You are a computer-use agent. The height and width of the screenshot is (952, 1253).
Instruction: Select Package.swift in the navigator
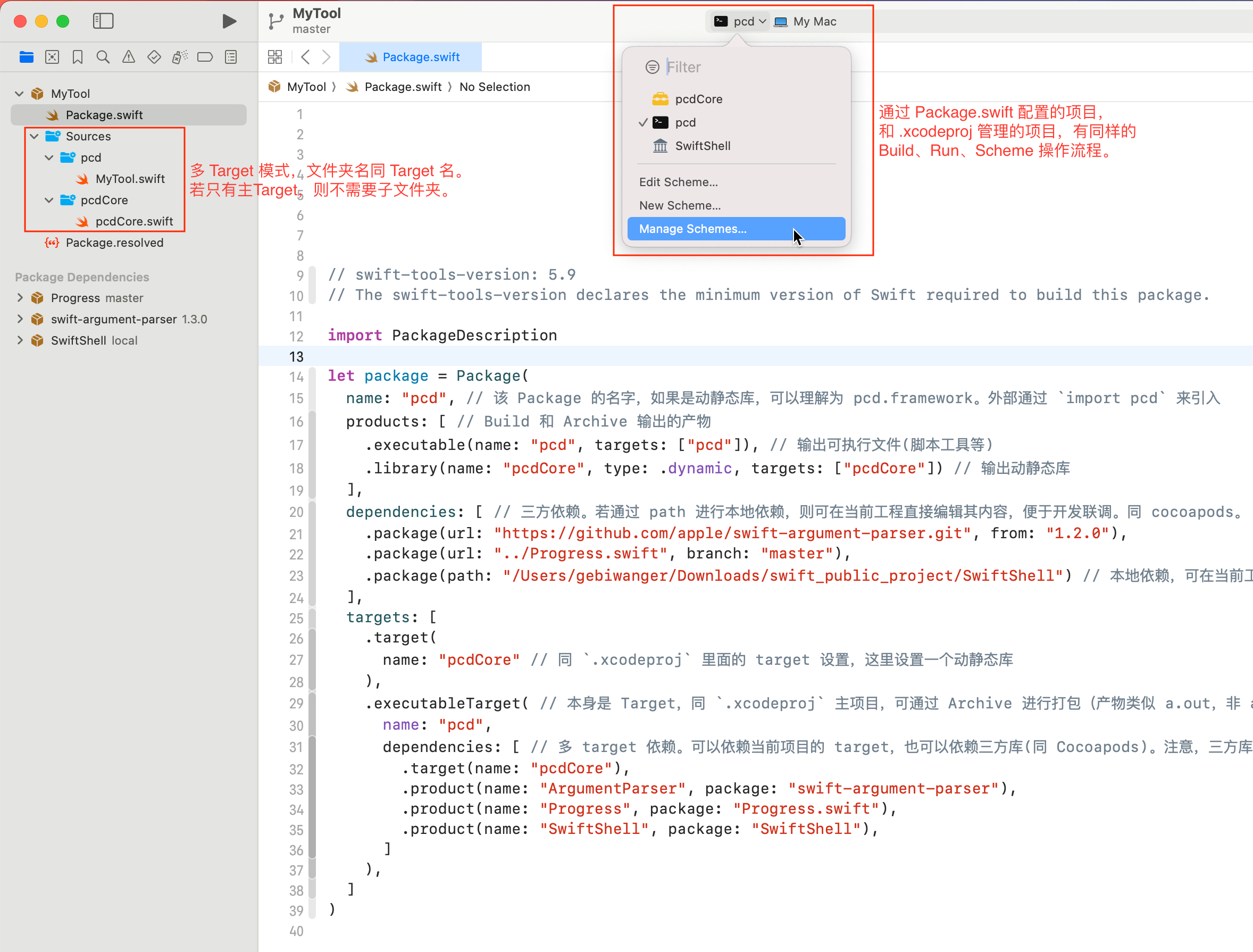coord(129,115)
